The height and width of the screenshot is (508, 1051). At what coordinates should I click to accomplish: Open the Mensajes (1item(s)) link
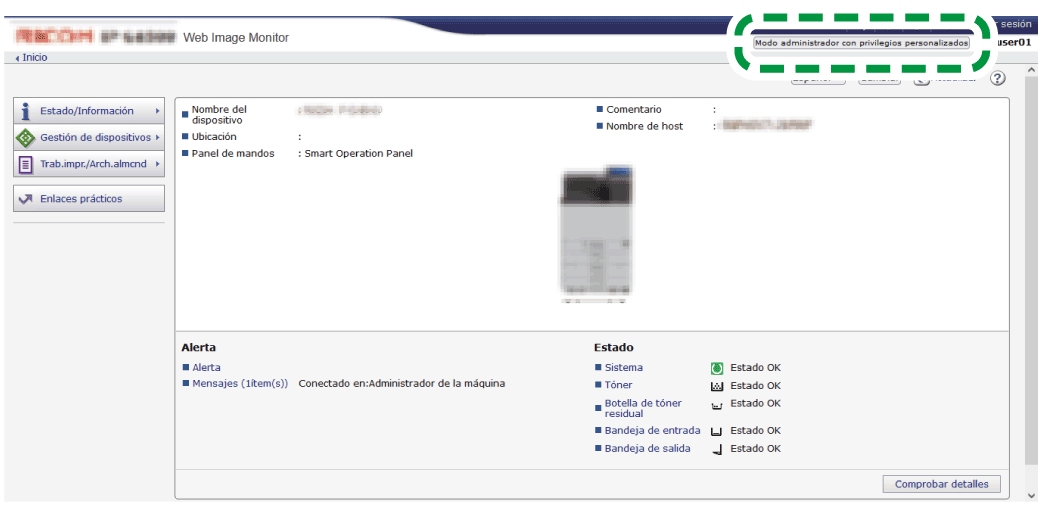tap(240, 383)
